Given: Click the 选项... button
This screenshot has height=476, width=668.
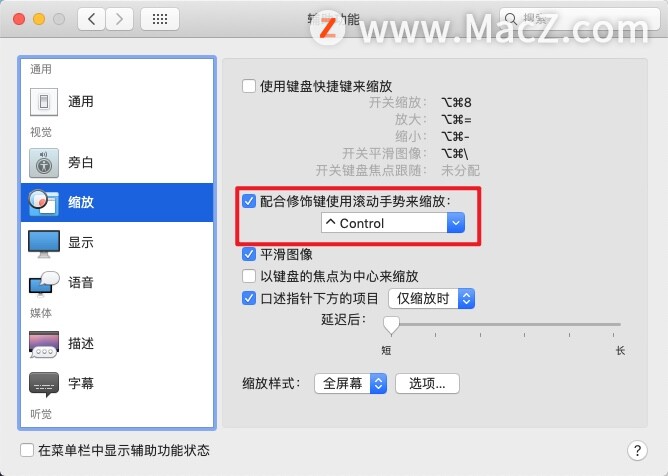Looking at the screenshot, I should tap(427, 384).
